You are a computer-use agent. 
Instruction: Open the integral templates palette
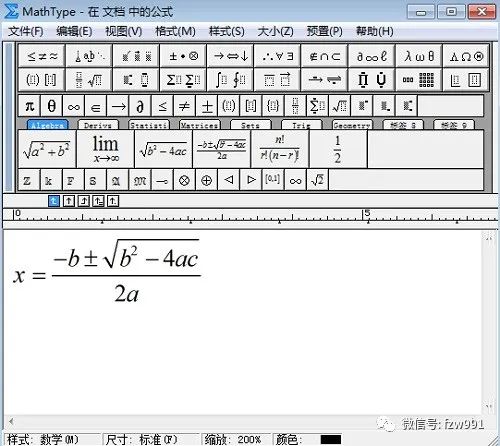pyautogui.click(x=230, y=80)
